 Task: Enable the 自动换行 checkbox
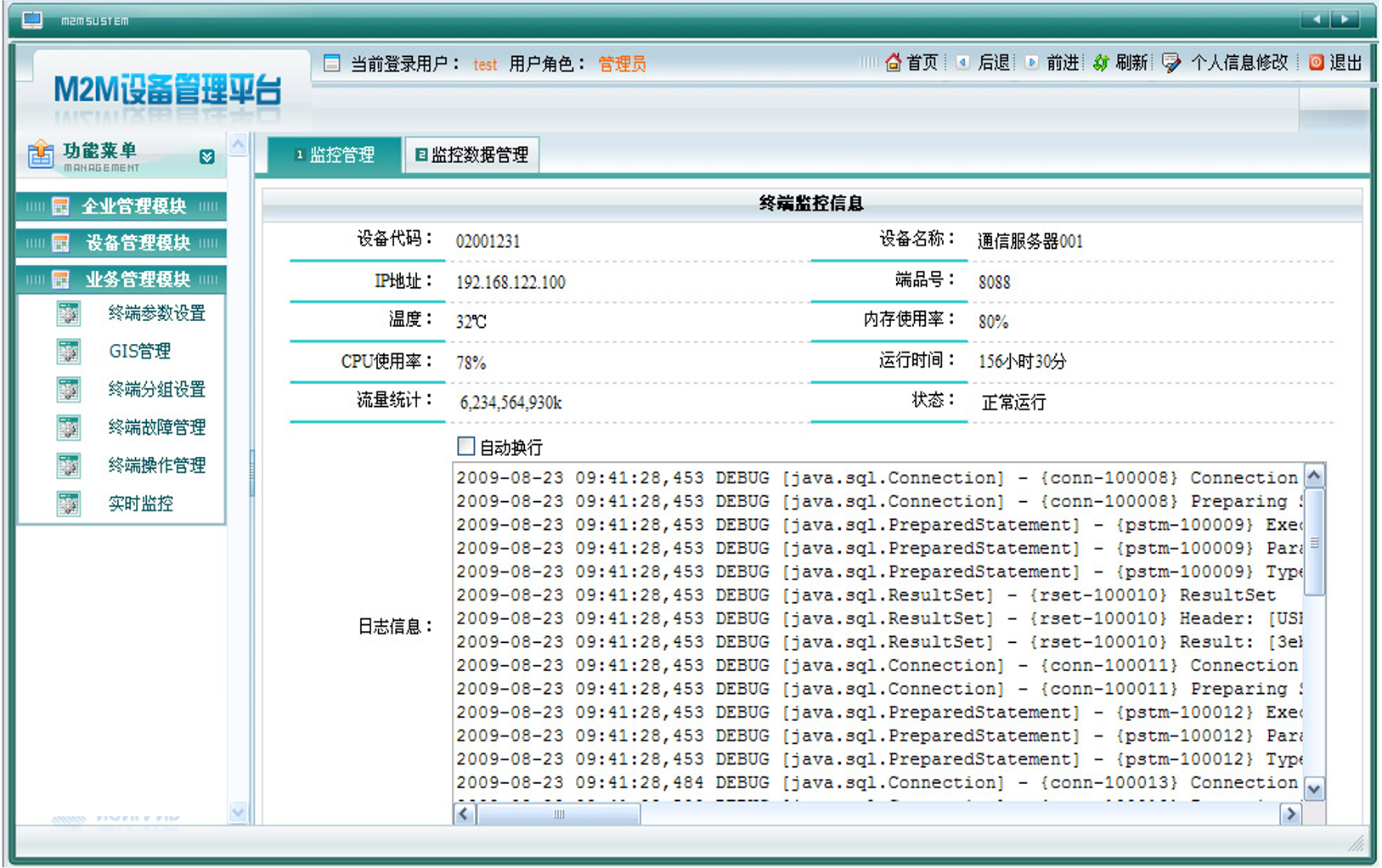tap(465, 446)
